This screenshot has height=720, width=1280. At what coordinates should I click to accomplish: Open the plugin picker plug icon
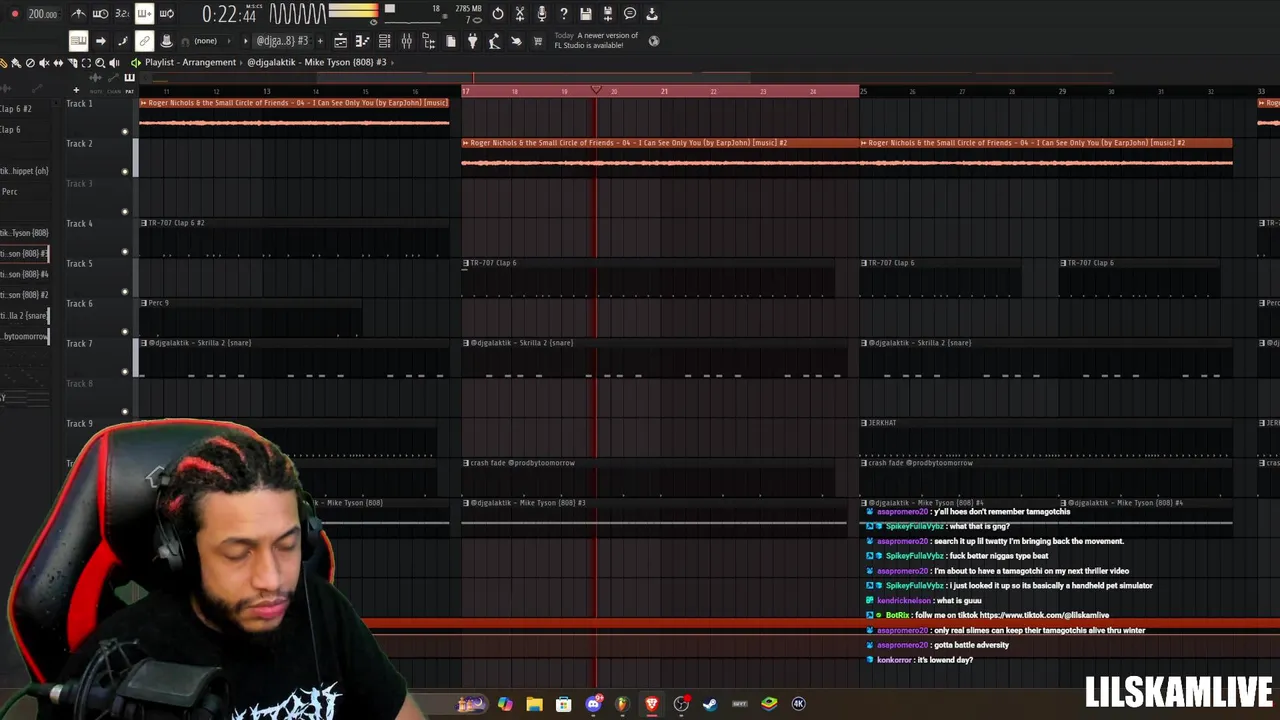pyautogui.click(x=473, y=41)
